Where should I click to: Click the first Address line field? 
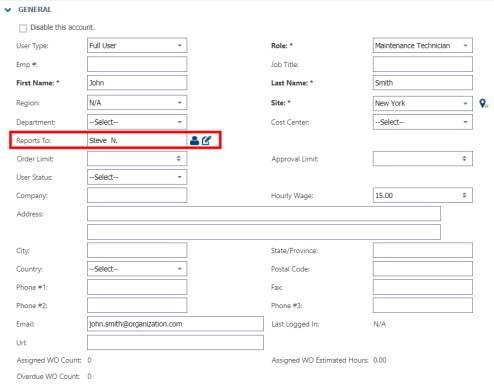tap(264, 214)
